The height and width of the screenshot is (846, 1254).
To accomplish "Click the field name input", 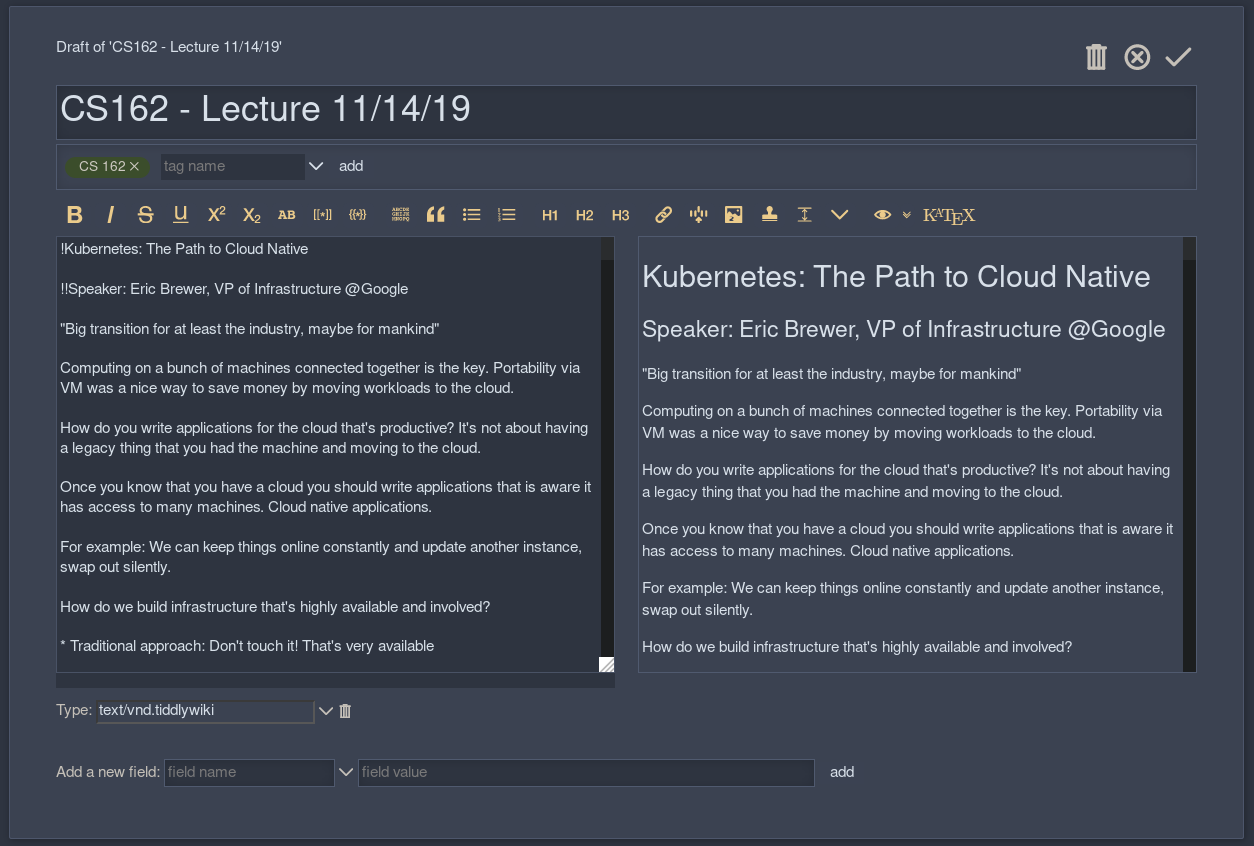I will point(249,772).
